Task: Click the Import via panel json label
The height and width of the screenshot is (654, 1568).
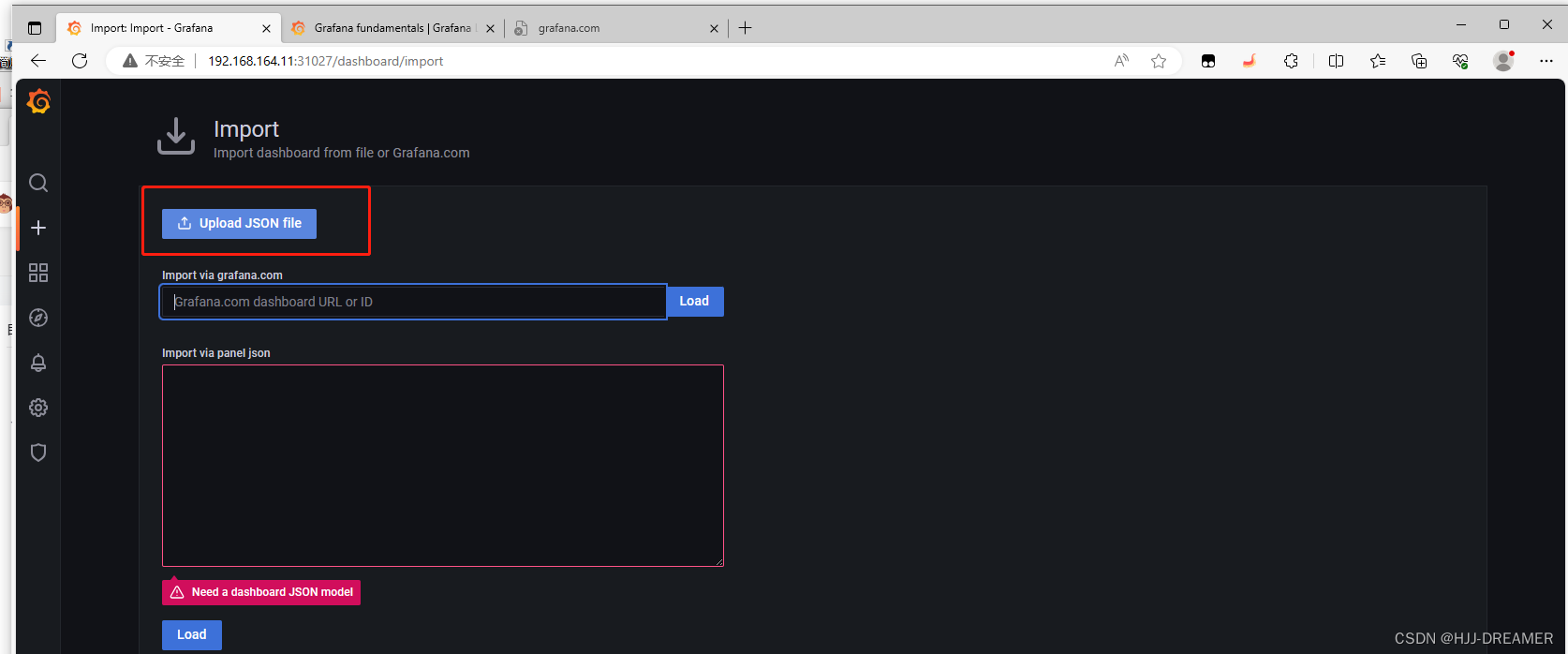Action: click(x=216, y=353)
